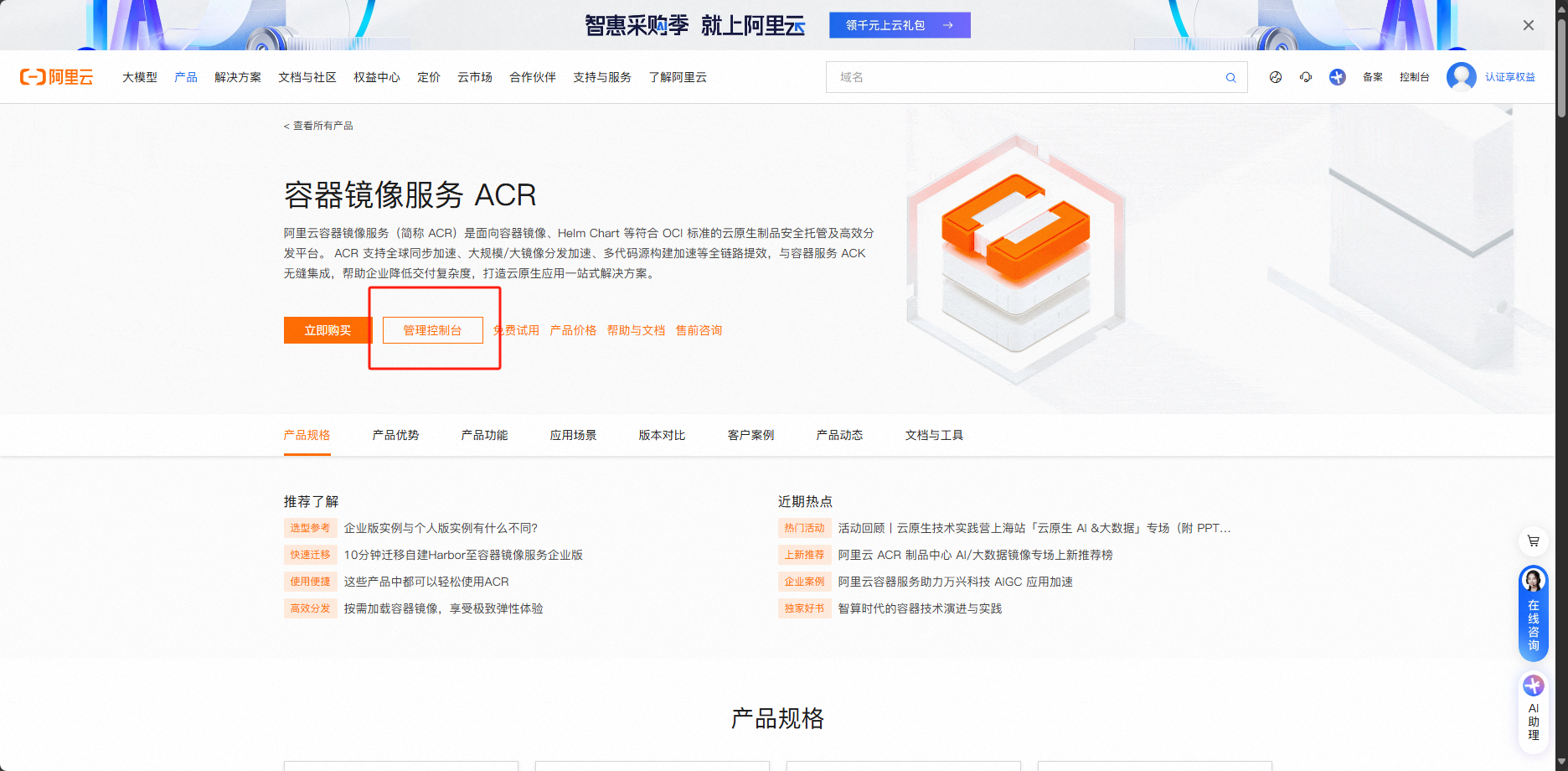
Task: Open the shopping cart on the right edge
Action: coord(1534,542)
